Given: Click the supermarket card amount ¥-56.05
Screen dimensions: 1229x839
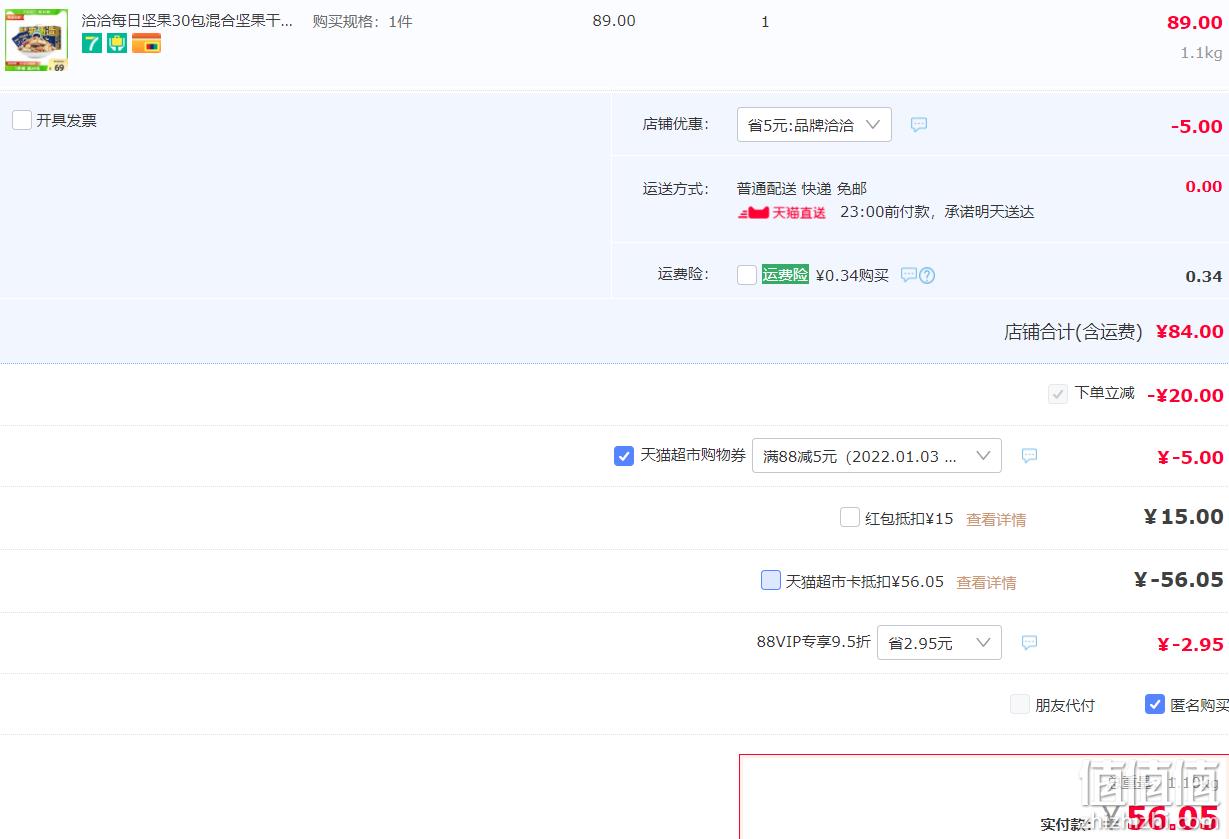Looking at the screenshot, I should [x=1179, y=580].
